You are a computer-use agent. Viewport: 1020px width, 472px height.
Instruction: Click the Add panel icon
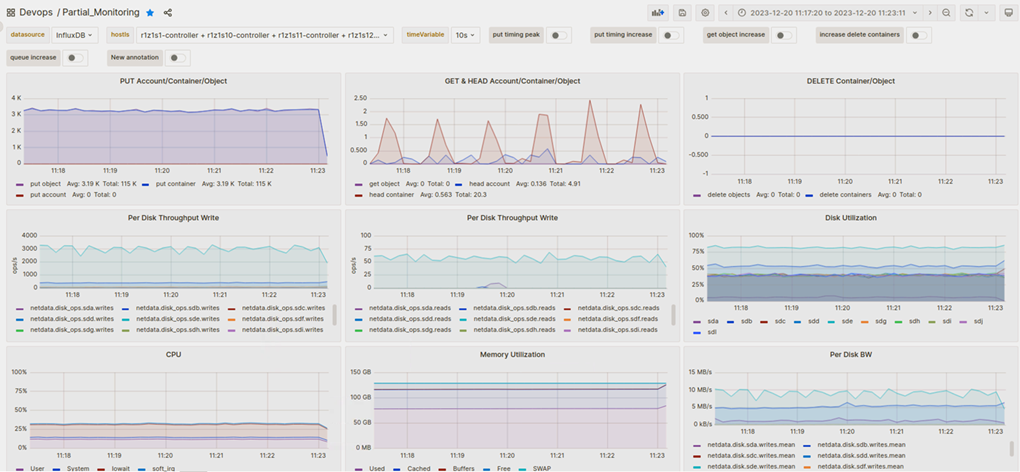tap(658, 12)
